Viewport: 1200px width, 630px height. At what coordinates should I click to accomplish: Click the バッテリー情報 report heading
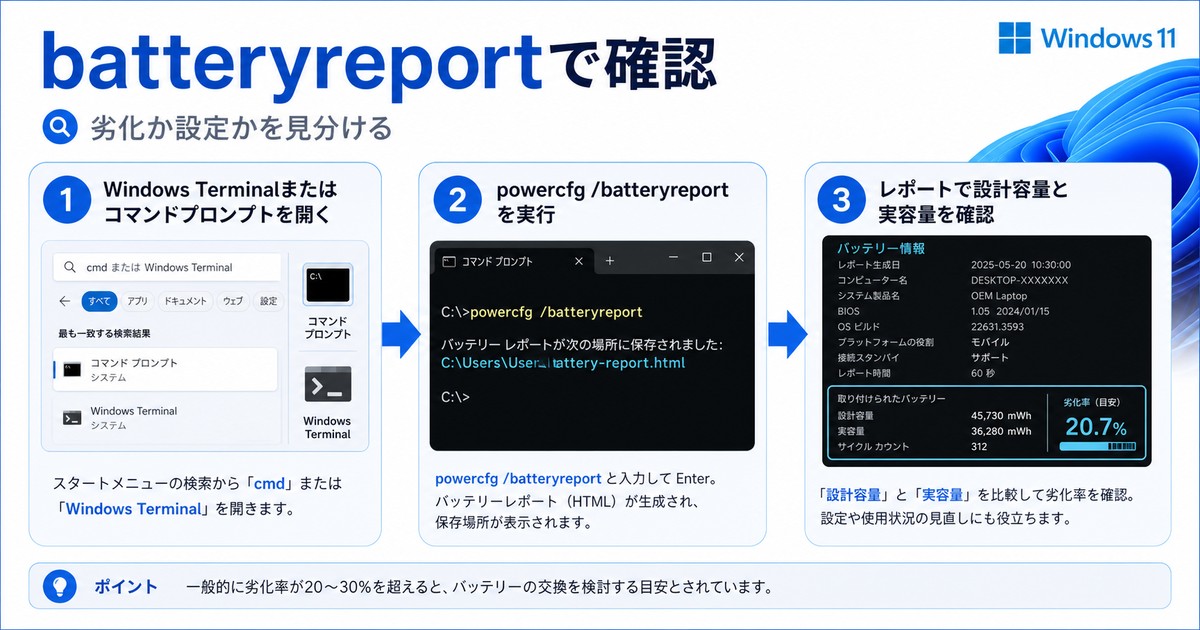click(x=881, y=248)
